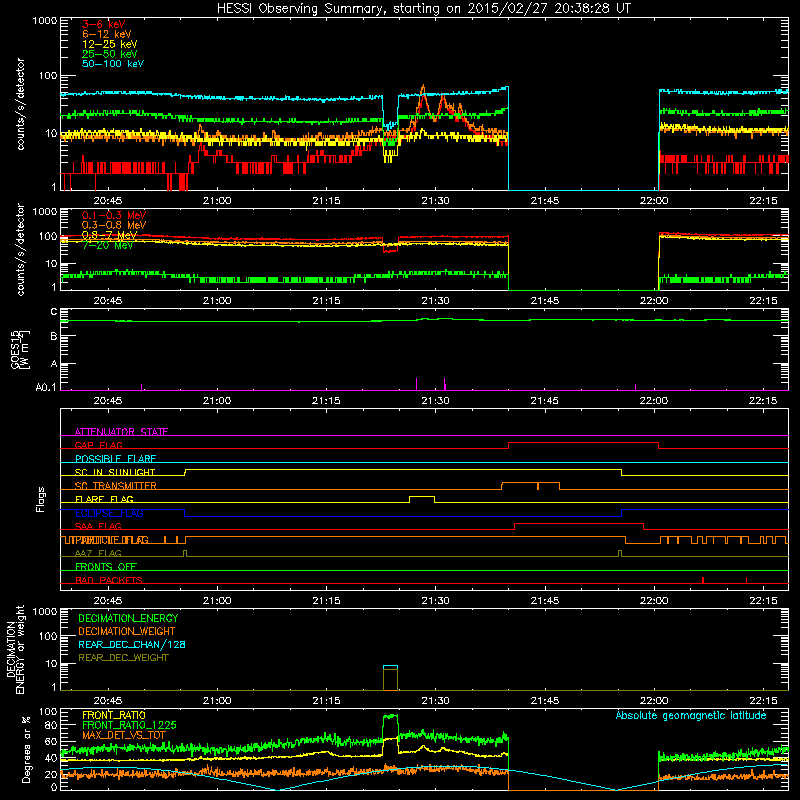Click the 'REAR_DEC_WEIGHT' legend label
Screen dimensions: 800x800
(123, 658)
